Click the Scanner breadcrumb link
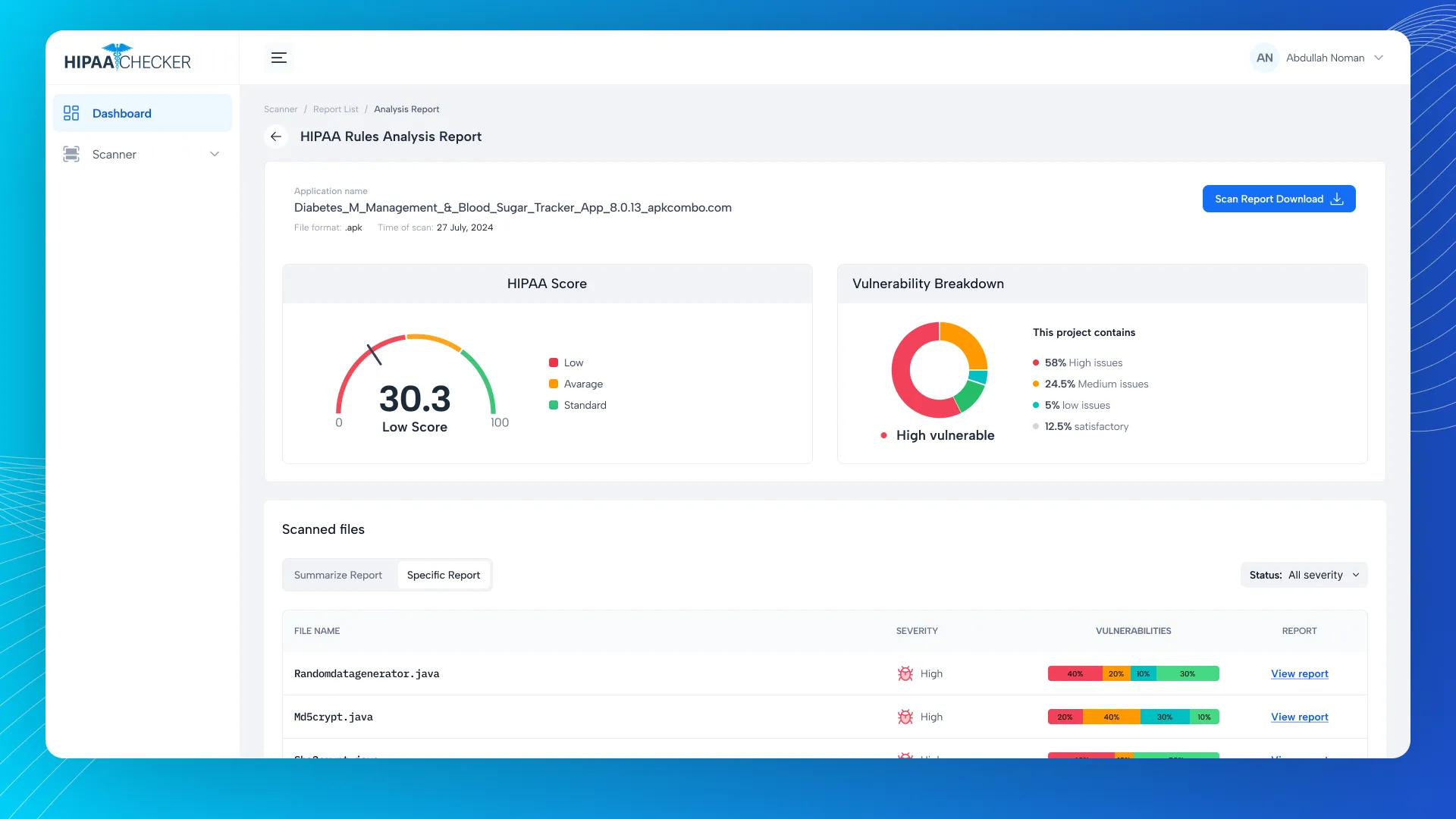1456x819 pixels. click(x=281, y=109)
